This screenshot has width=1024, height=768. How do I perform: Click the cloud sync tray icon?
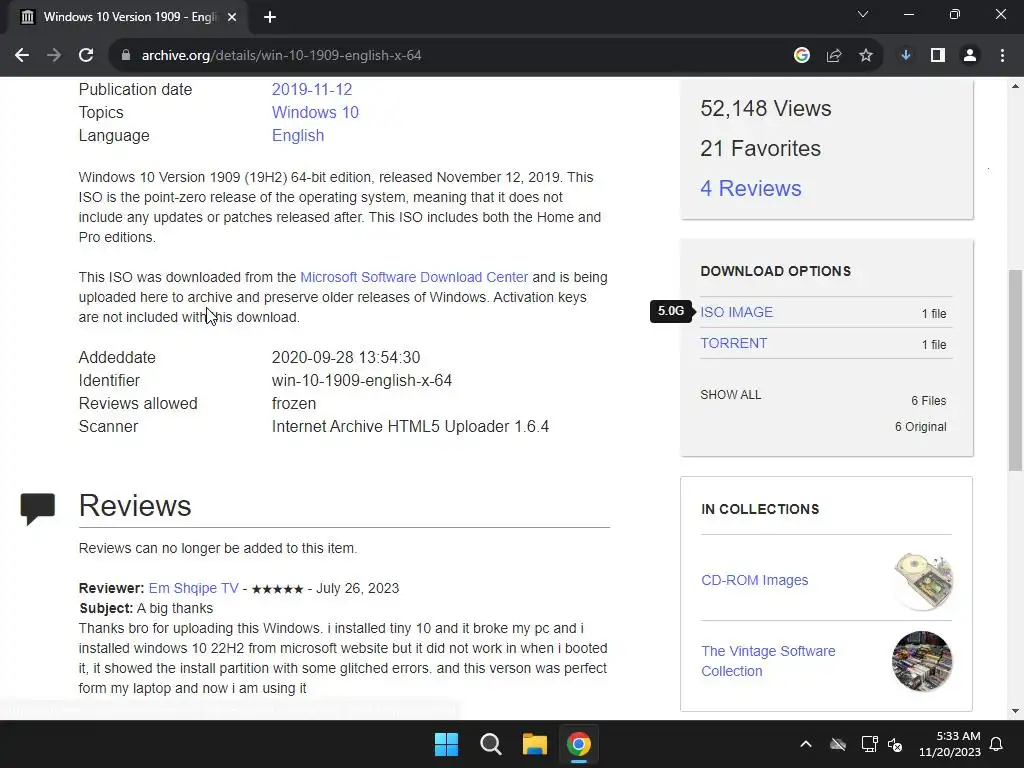tap(838, 744)
